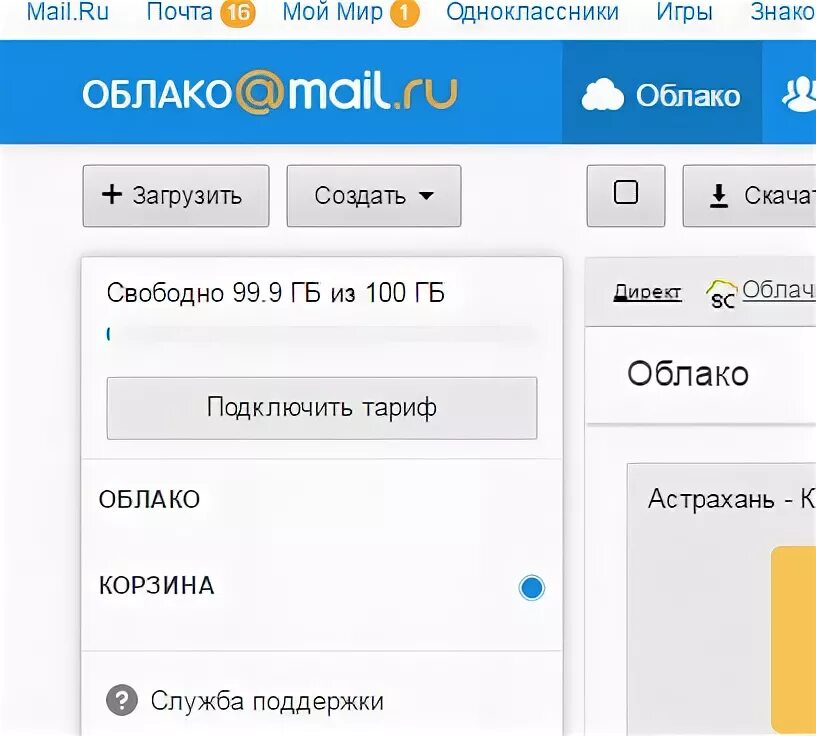
Task: Click the SC ad logo icon
Action: pyautogui.click(x=722, y=294)
